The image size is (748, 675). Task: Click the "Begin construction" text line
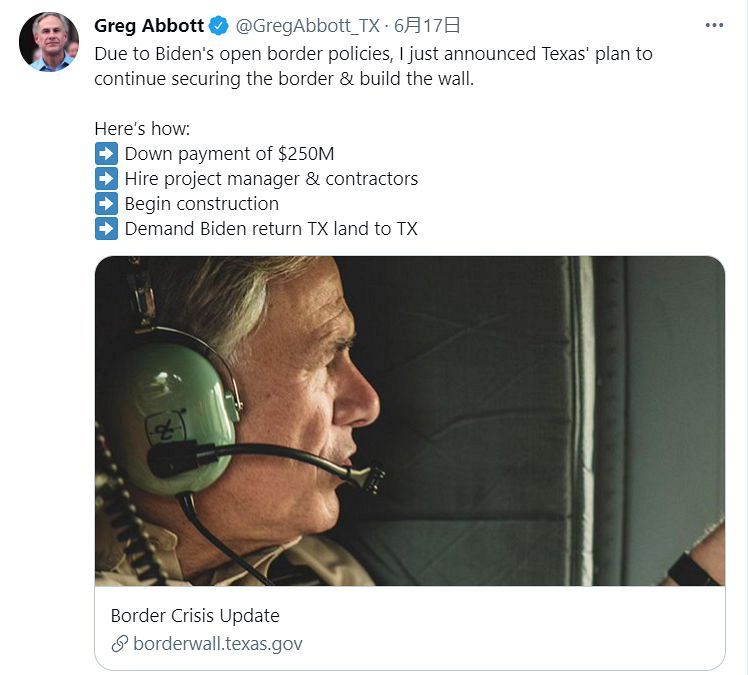[202, 204]
